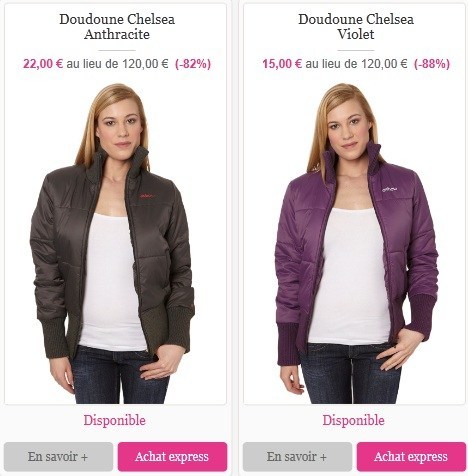Viewport: 468px width, 476px height.
Task: Buy Anthracite jacket with Achat express
Action: [x=172, y=456]
